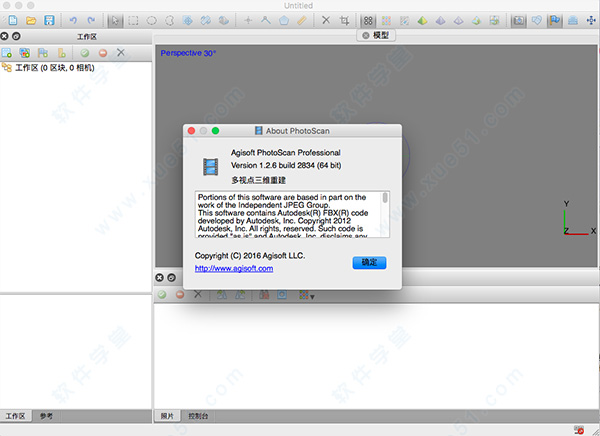Click disable cameras icon in photos pane
Screen dimensions: 600x436
pos(180,294)
